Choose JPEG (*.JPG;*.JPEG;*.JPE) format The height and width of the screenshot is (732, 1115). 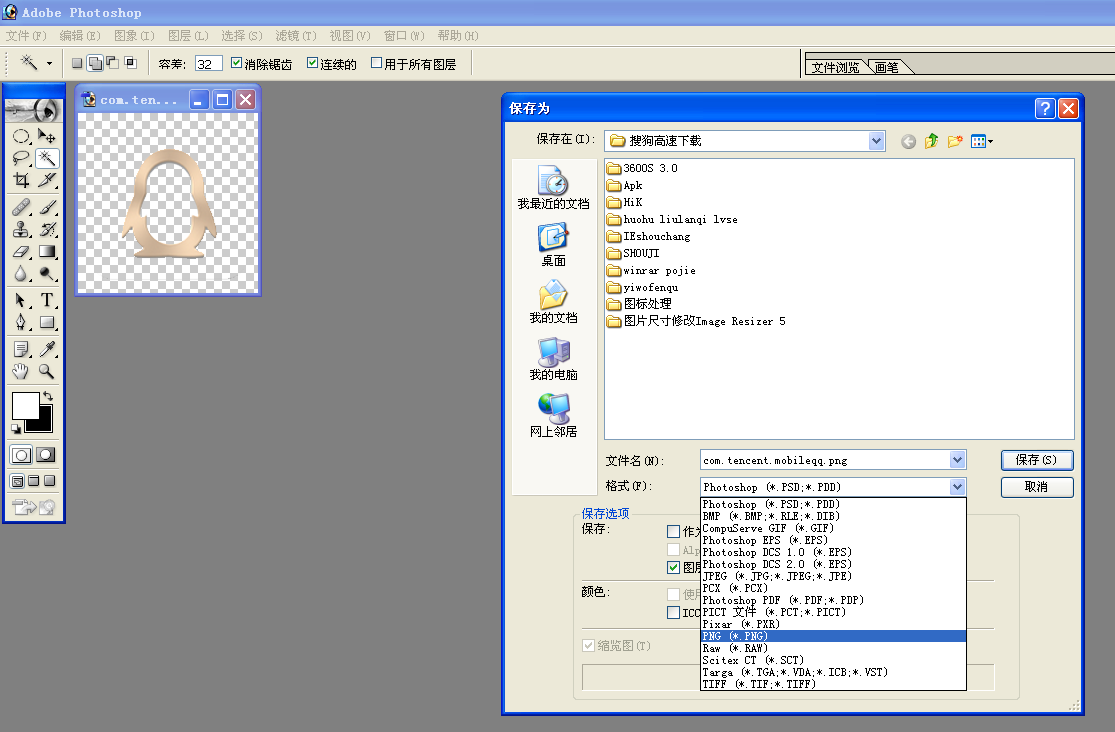[x=833, y=576]
